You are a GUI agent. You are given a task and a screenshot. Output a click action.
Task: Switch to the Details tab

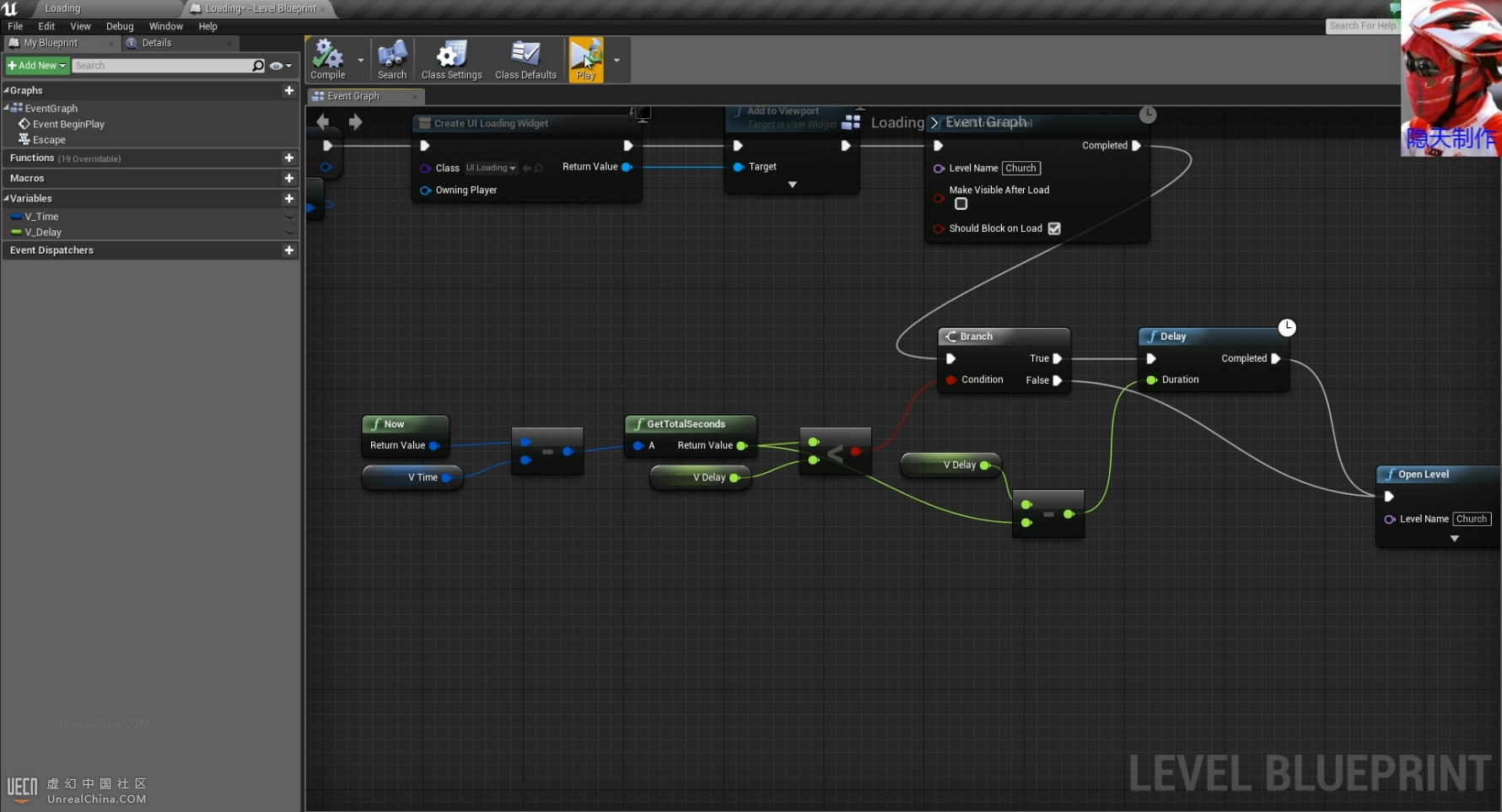(156, 43)
